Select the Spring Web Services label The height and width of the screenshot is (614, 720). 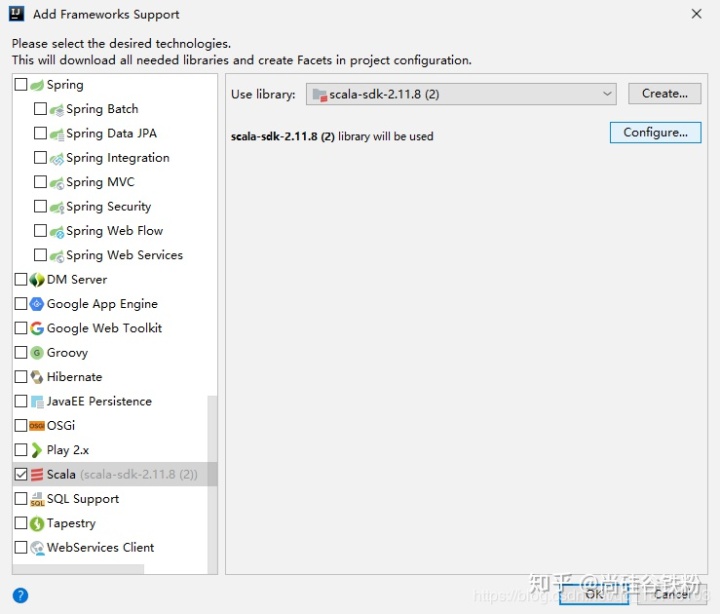[124, 255]
